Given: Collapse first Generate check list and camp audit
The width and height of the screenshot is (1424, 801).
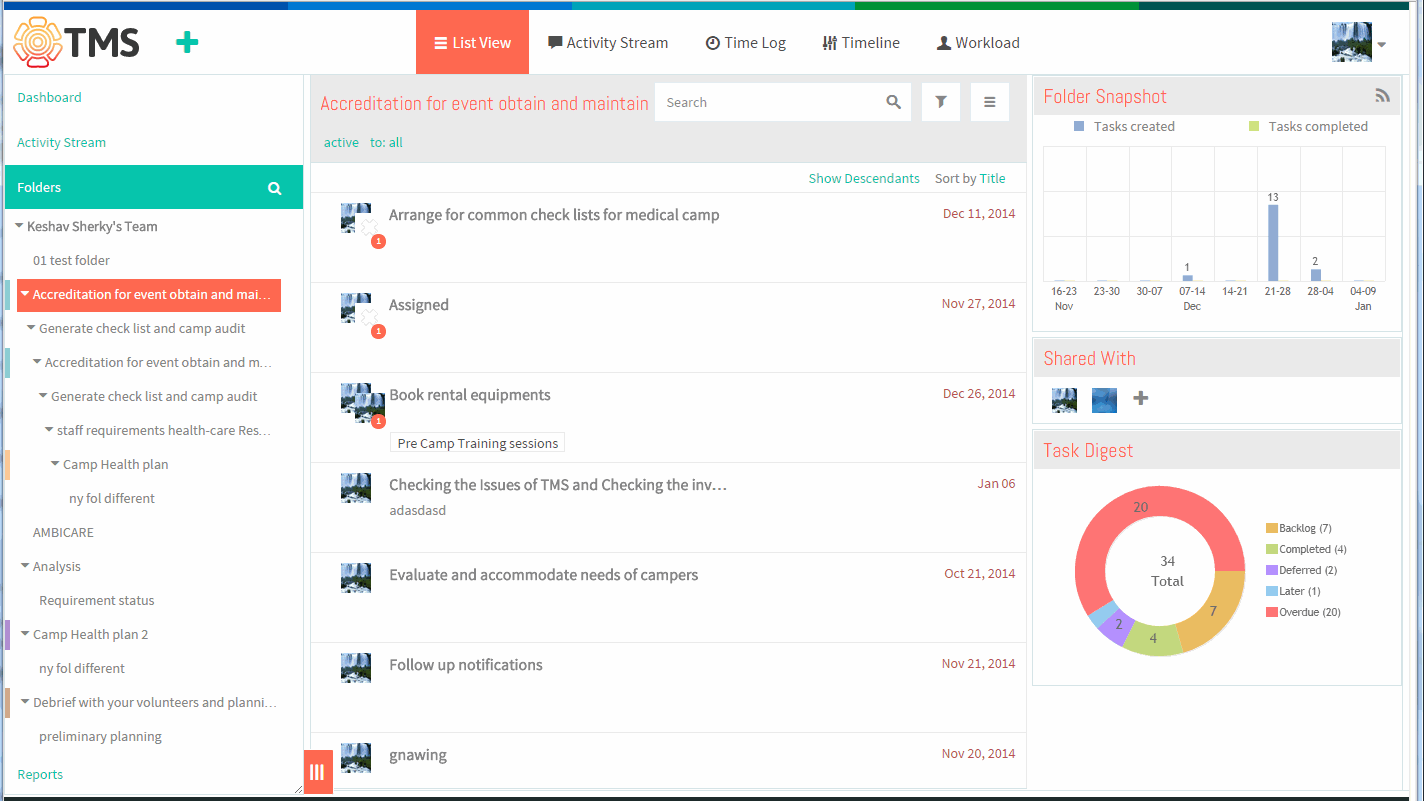Looking at the screenshot, I should (31, 328).
